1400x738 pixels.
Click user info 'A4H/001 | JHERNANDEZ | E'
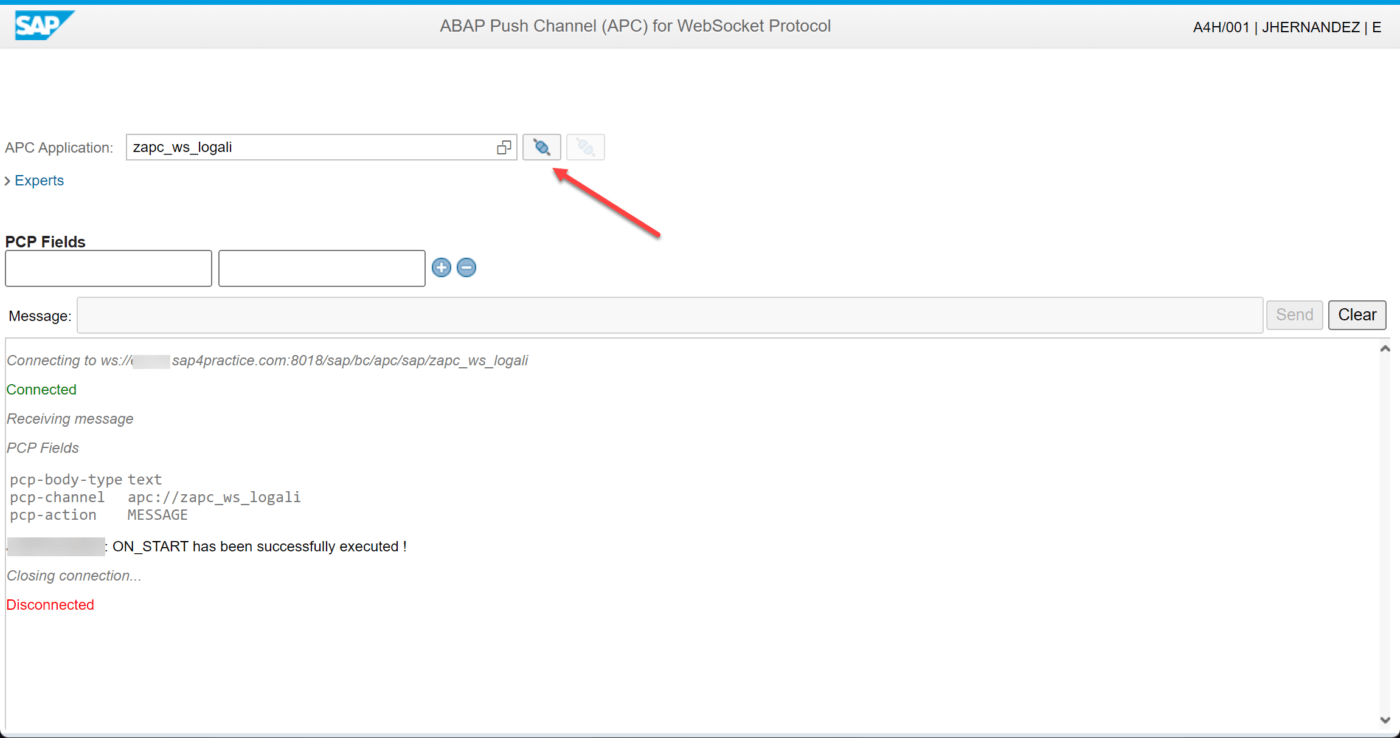pos(1287,27)
